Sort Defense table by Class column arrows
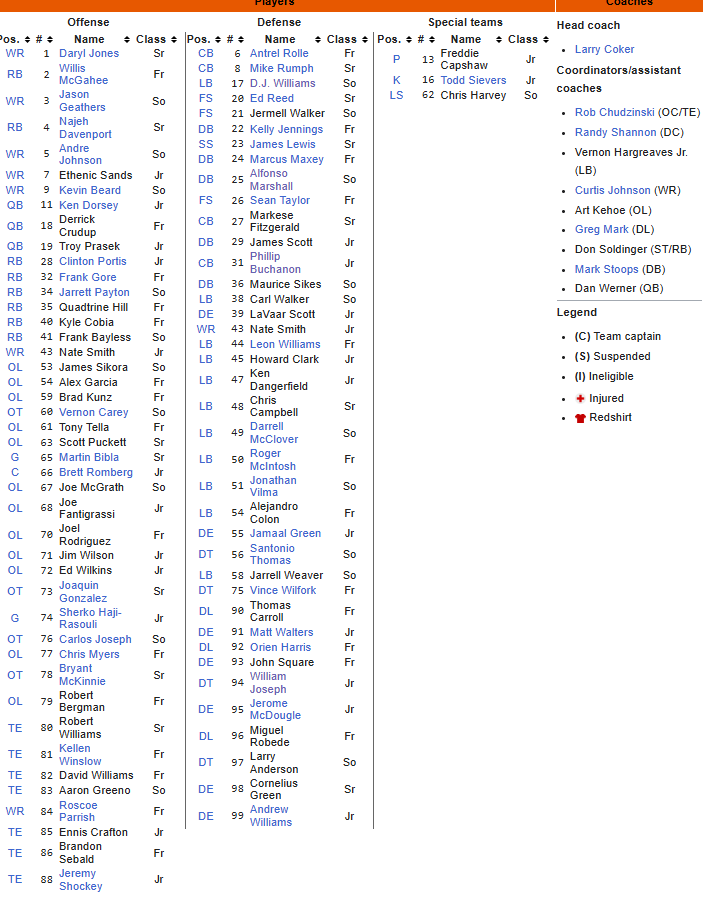 pos(364,39)
